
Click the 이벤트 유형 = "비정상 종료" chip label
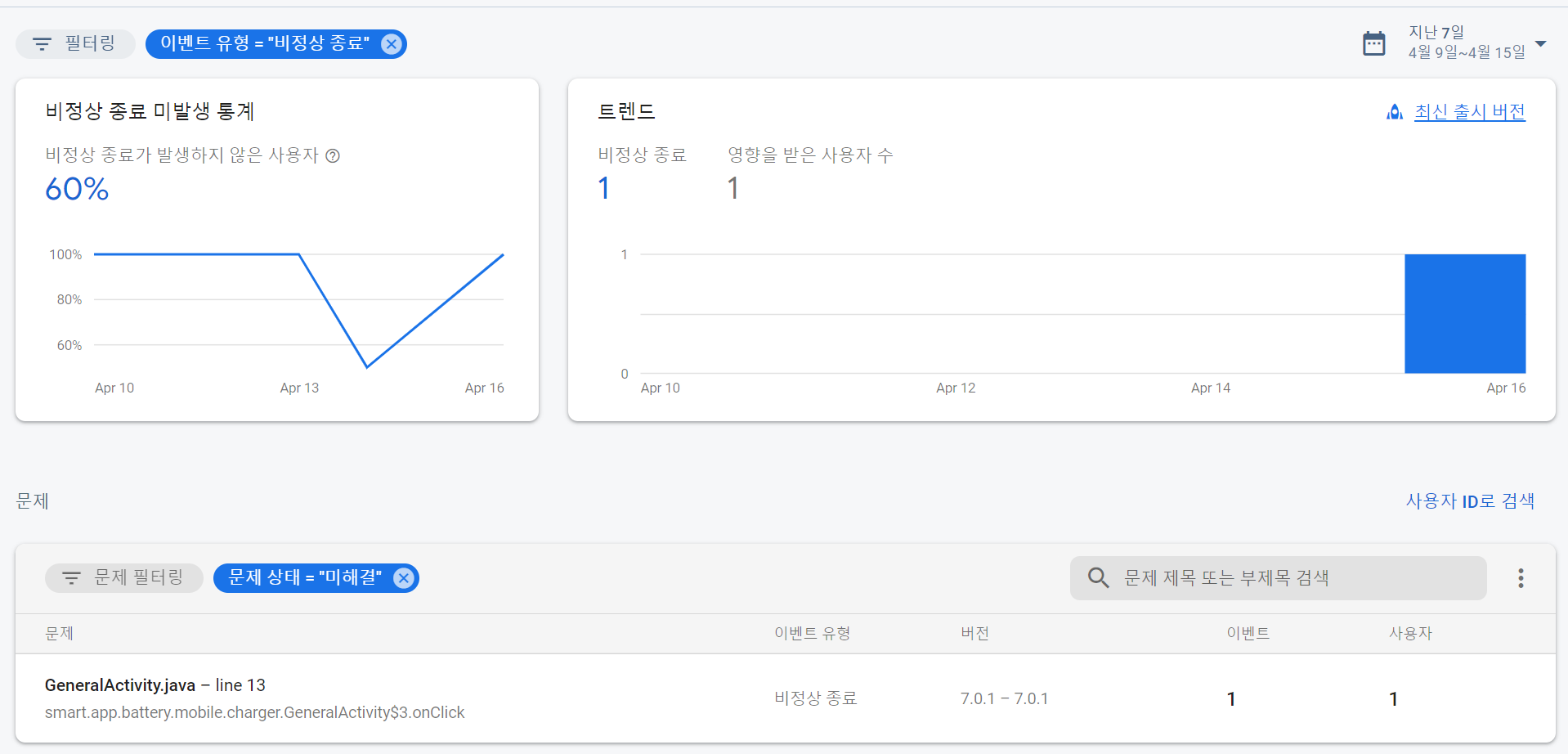[x=264, y=44]
